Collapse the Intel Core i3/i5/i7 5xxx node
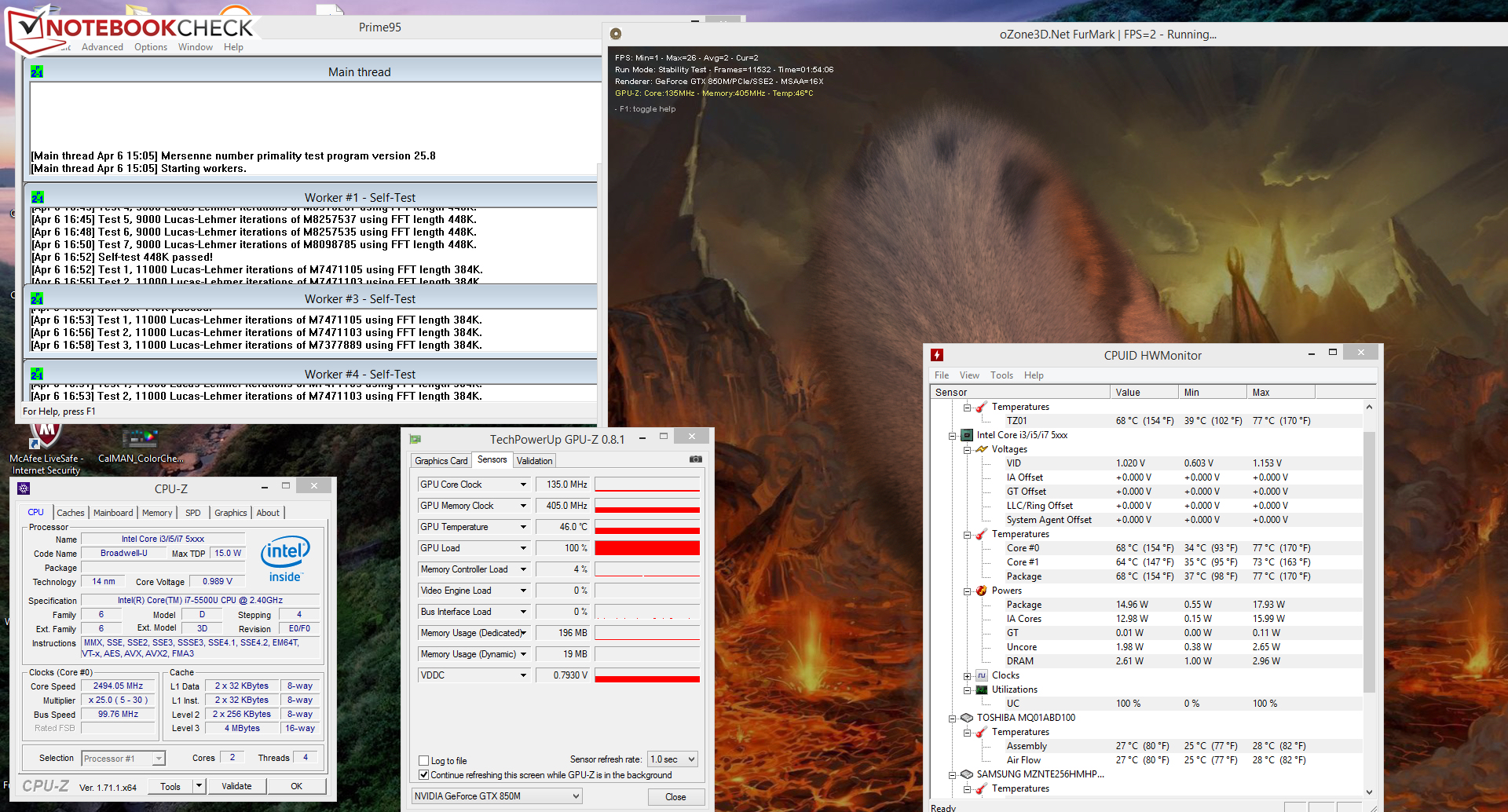 [952, 436]
